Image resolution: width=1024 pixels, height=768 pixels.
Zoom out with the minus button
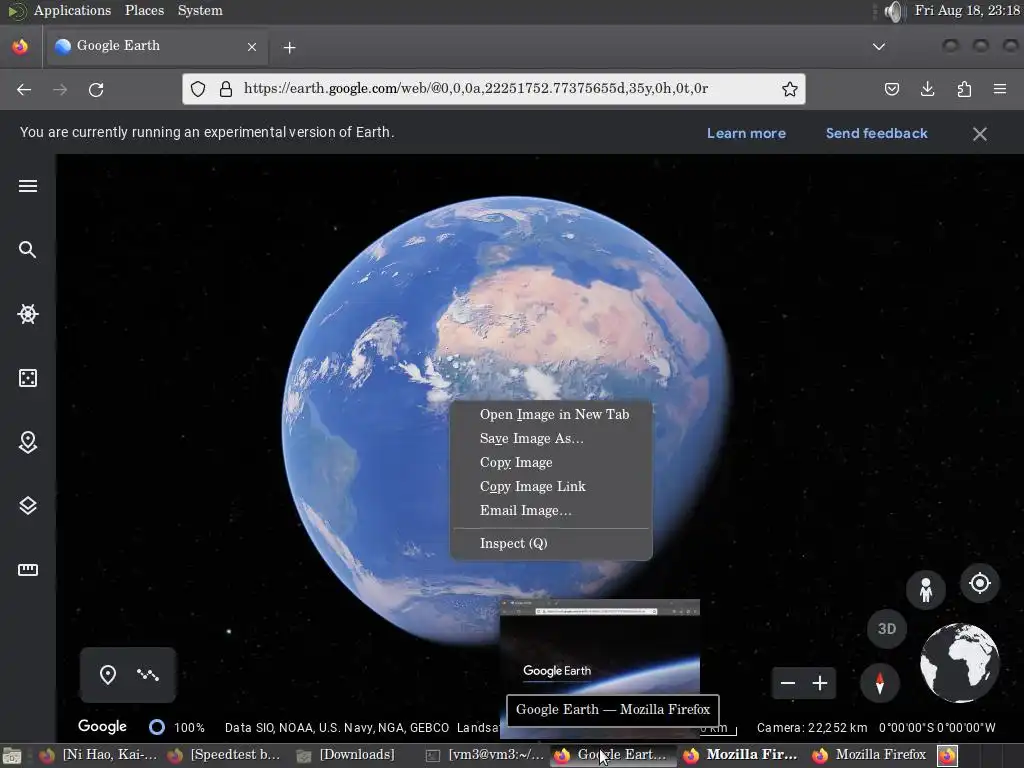[x=788, y=684]
